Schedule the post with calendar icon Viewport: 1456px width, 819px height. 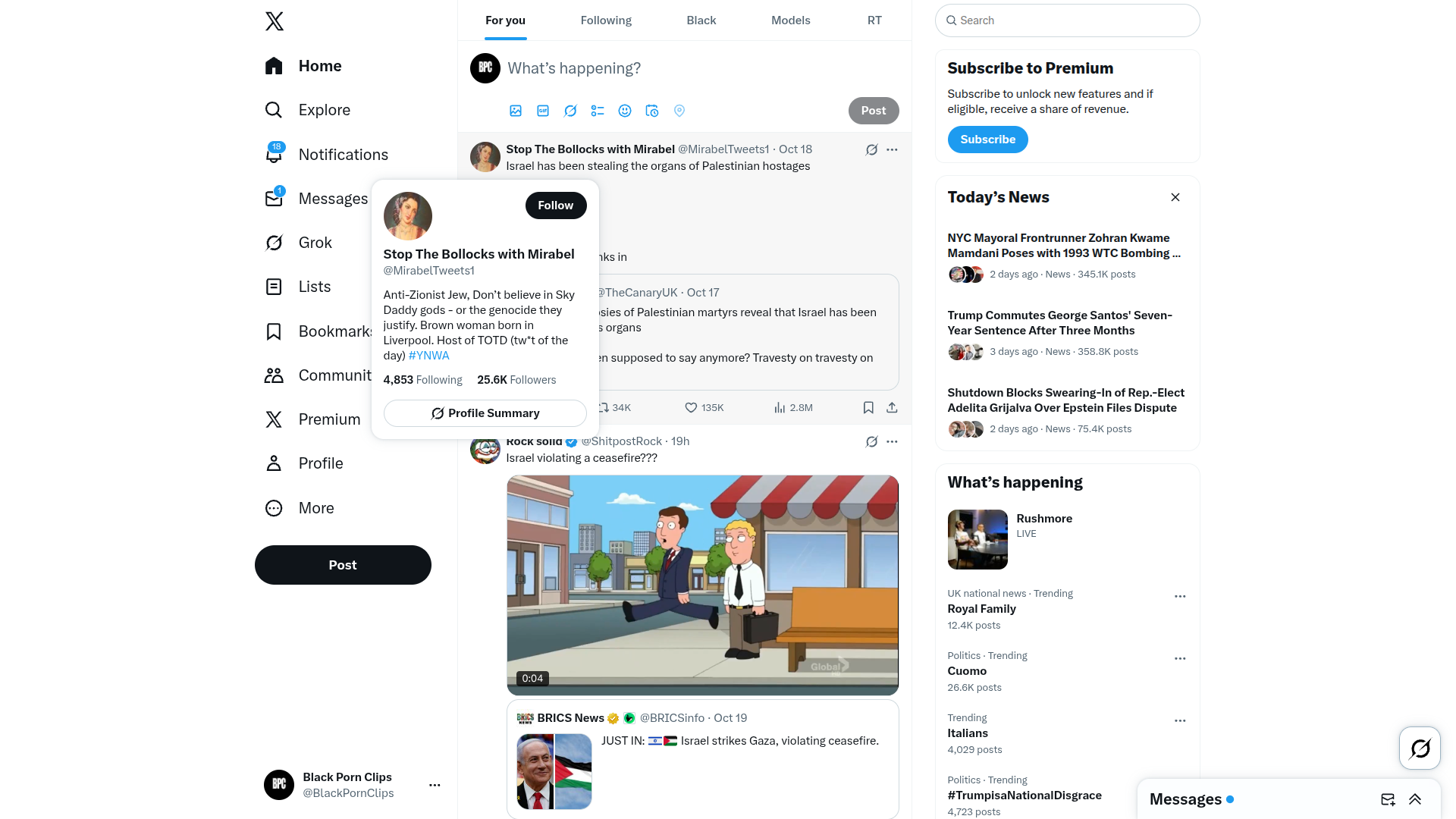tap(652, 111)
